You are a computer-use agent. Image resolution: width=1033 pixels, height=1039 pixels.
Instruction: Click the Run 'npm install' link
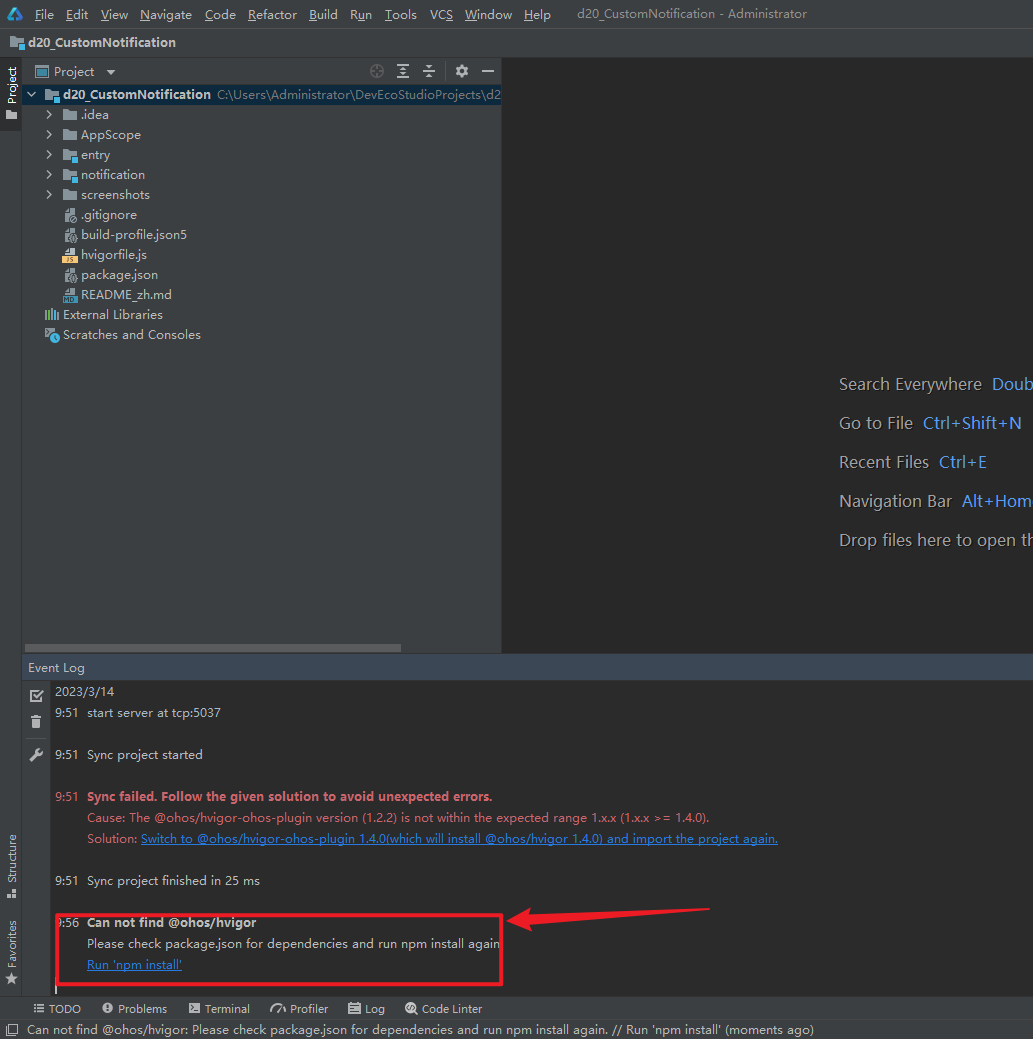click(134, 965)
